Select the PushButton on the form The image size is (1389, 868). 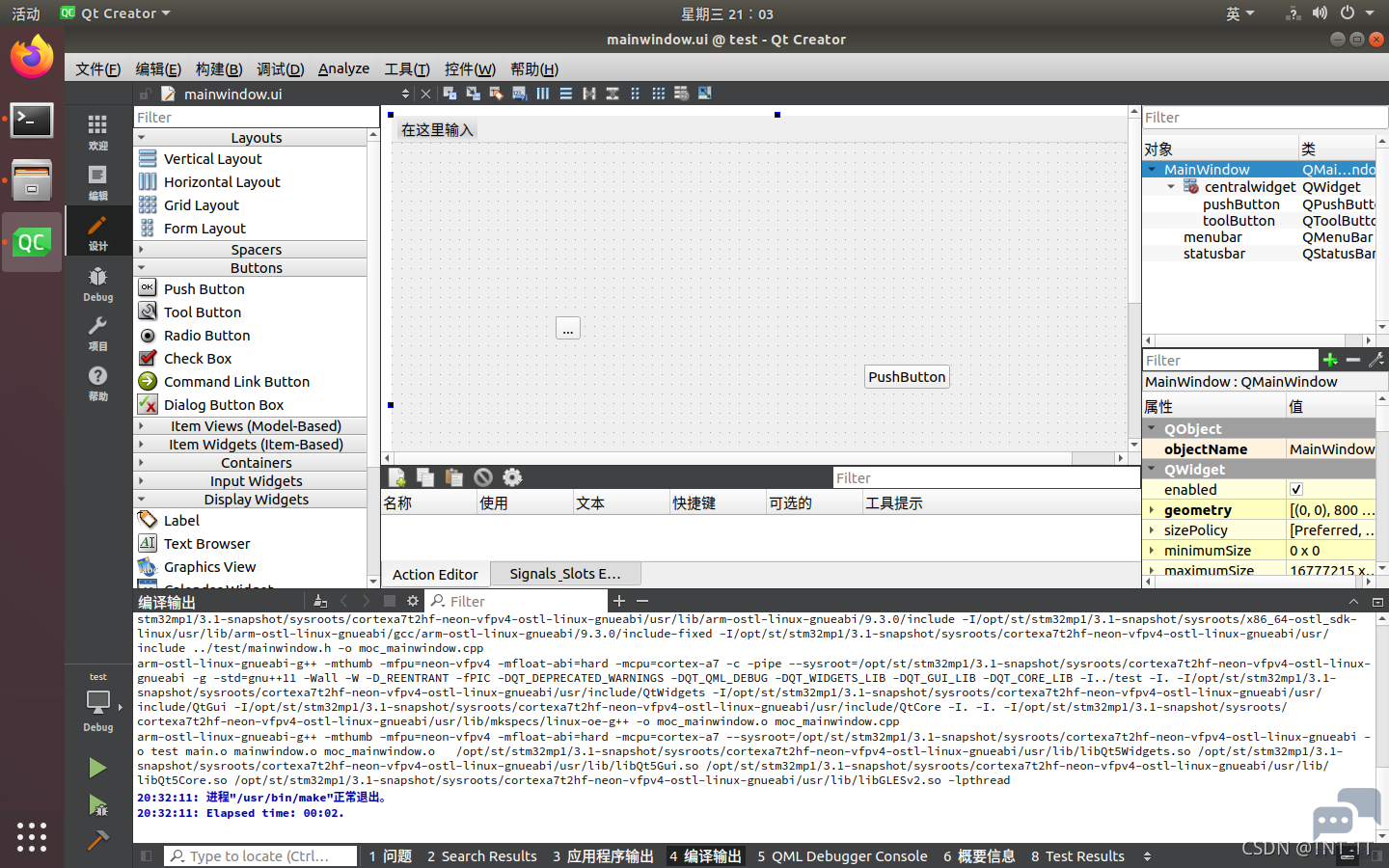[907, 377]
